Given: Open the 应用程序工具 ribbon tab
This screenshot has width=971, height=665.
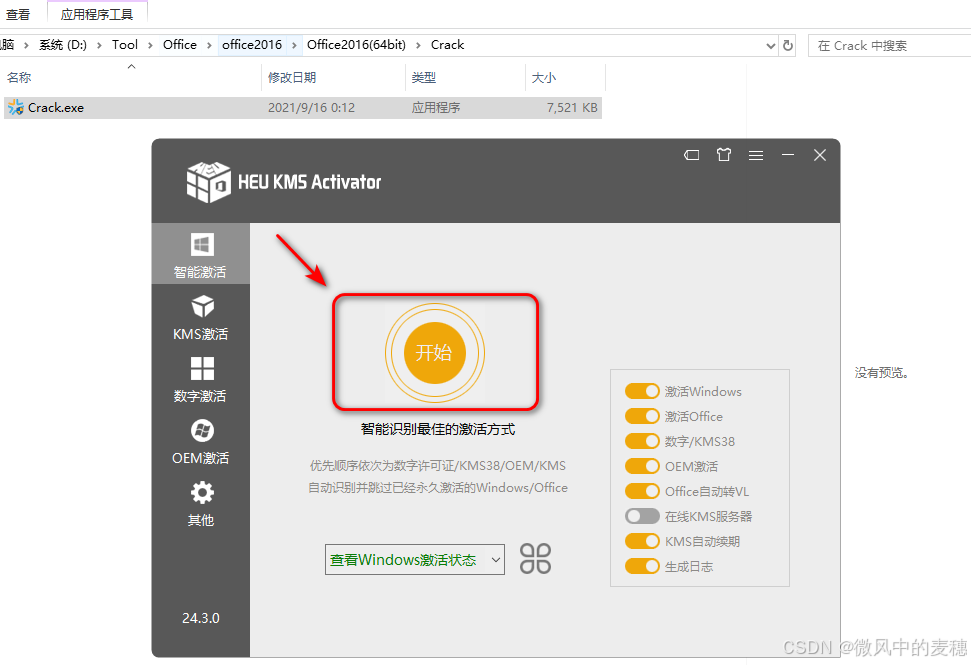Looking at the screenshot, I should [x=97, y=14].
